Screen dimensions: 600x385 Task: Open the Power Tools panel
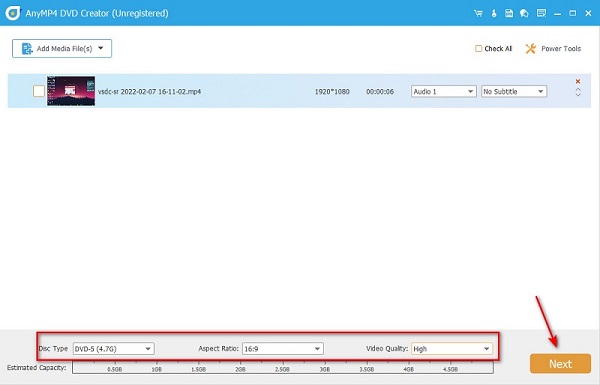[x=553, y=49]
